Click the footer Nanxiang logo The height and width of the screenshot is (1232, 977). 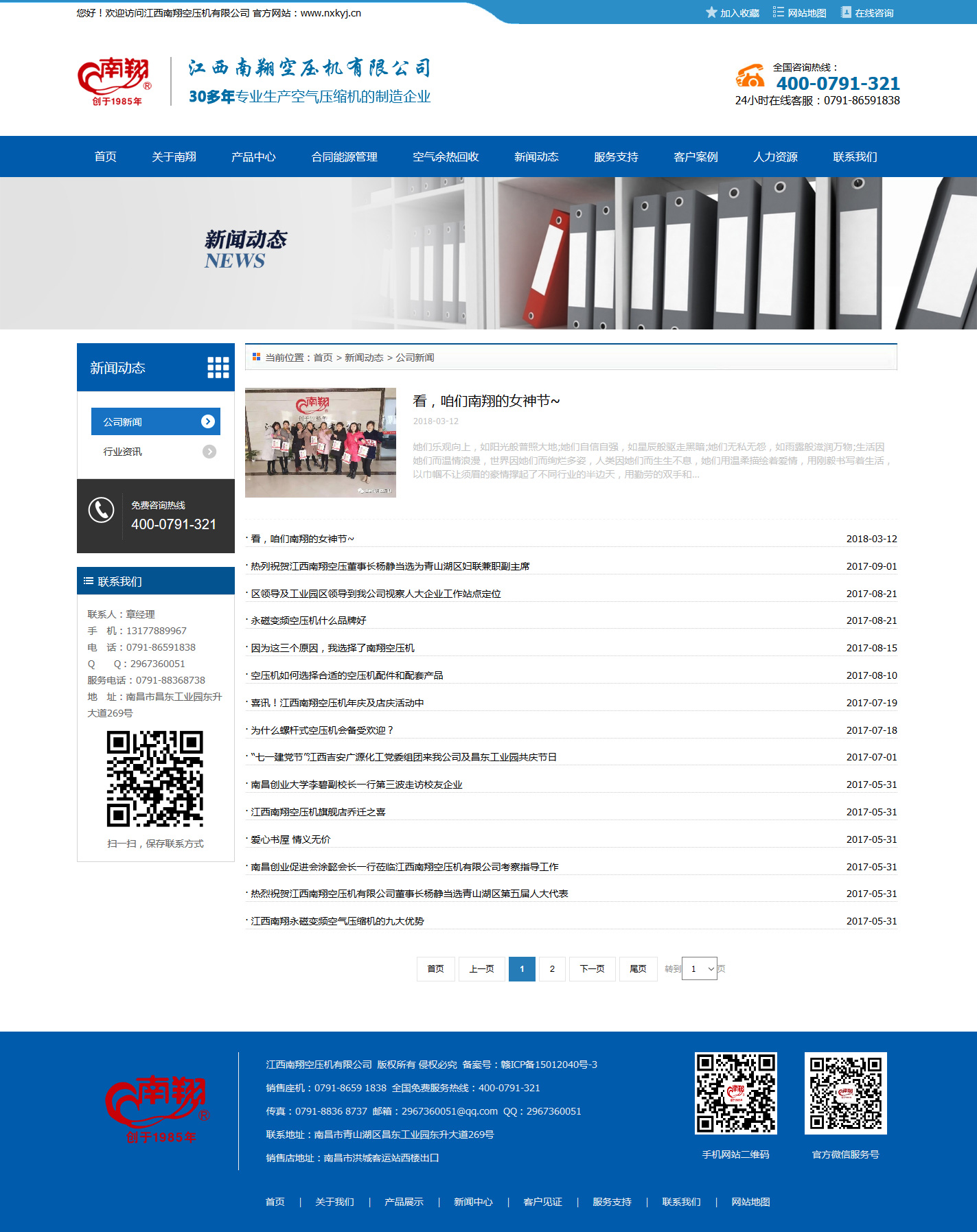point(157,1109)
